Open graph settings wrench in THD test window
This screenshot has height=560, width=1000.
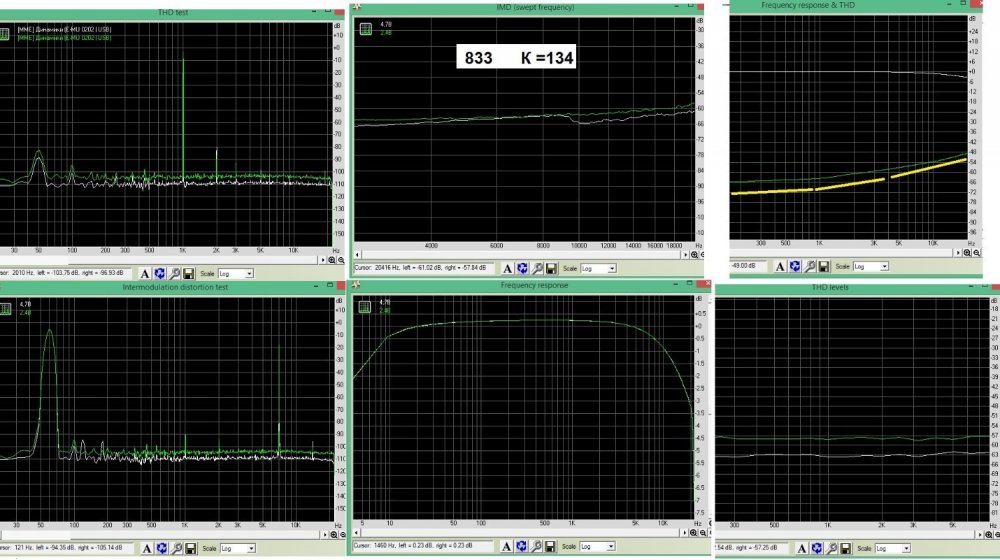[x=174, y=274]
